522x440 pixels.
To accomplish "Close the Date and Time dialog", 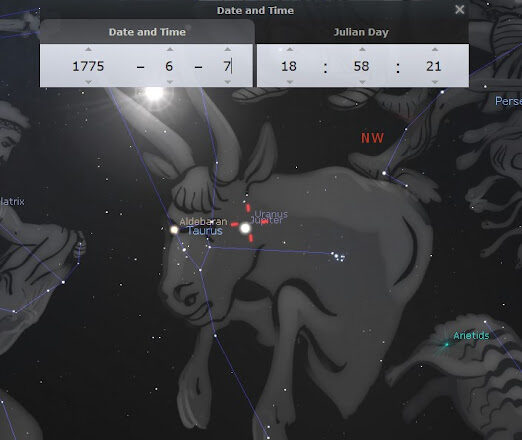I will click(x=460, y=10).
